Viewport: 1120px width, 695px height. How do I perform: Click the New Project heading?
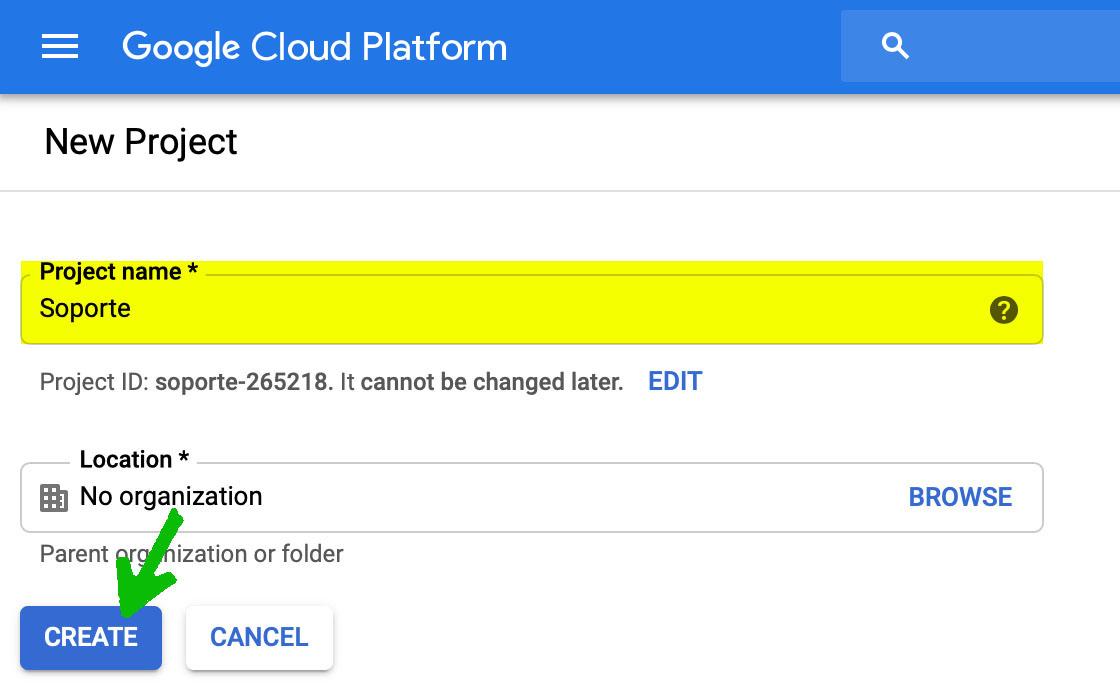point(141,142)
